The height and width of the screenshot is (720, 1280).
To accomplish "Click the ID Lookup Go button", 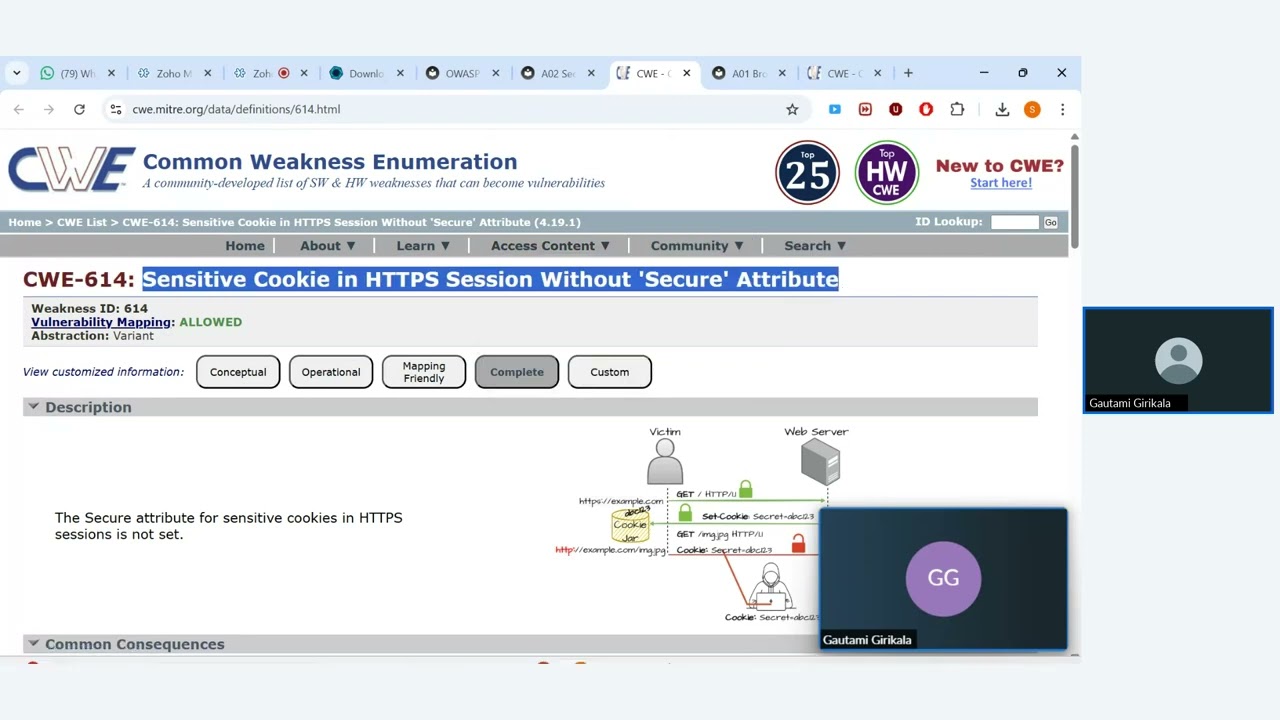I will tap(1050, 222).
